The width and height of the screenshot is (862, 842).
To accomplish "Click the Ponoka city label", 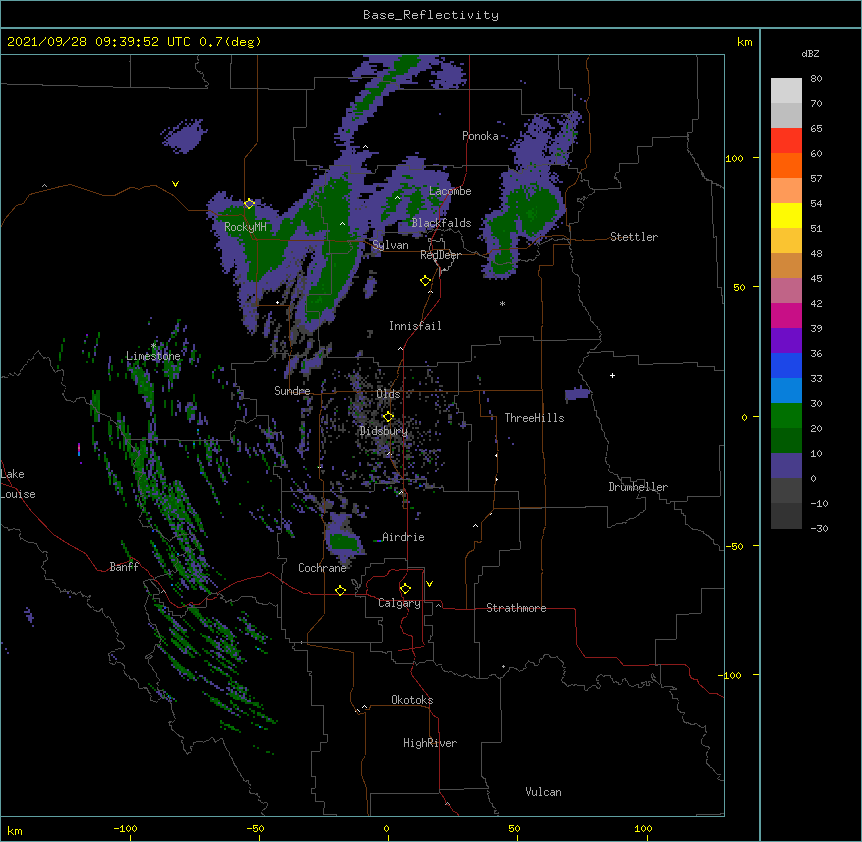I will tap(480, 136).
